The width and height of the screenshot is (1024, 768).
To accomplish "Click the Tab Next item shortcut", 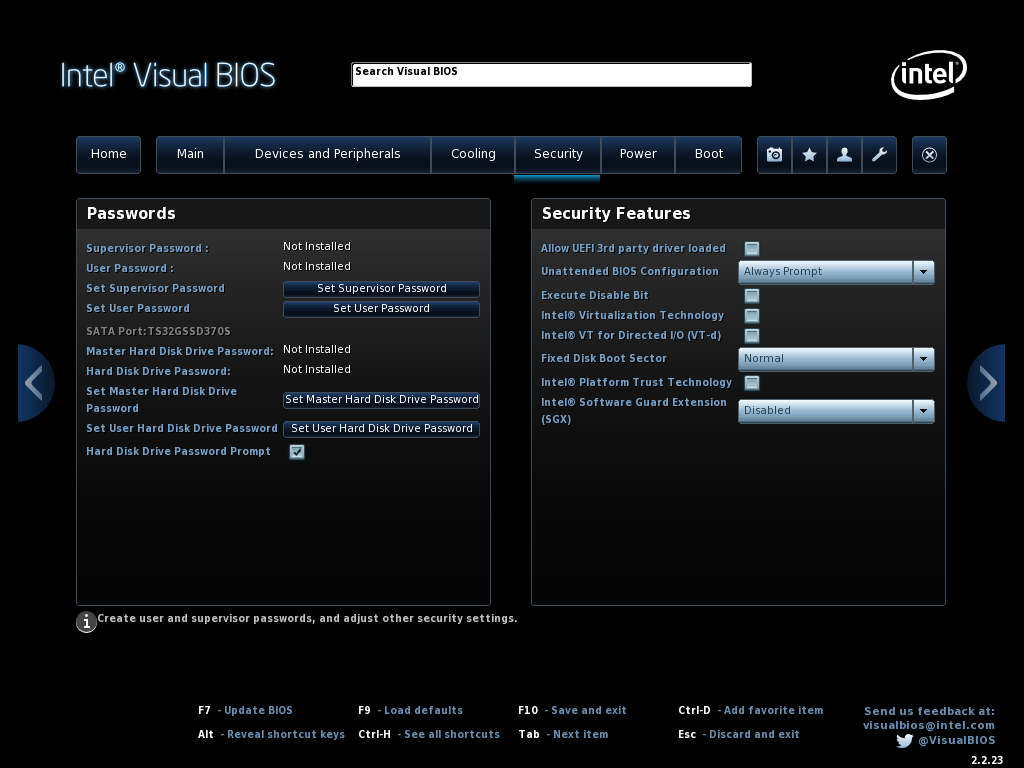I will tap(563, 735).
